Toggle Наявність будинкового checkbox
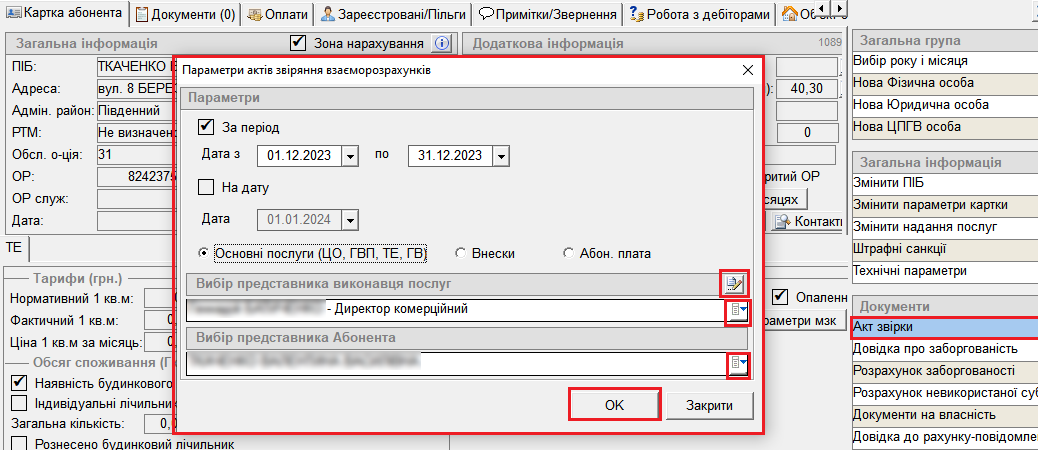Image resolution: width=1038 pixels, height=450 pixels. pyautogui.click(x=19, y=383)
